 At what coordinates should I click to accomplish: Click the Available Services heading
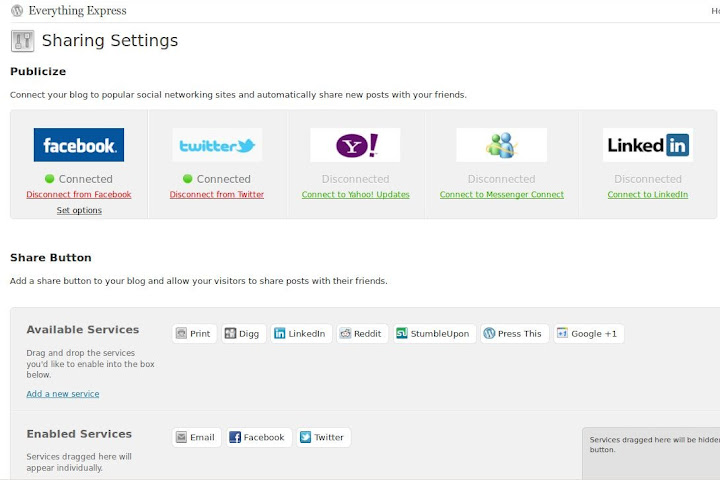(83, 330)
